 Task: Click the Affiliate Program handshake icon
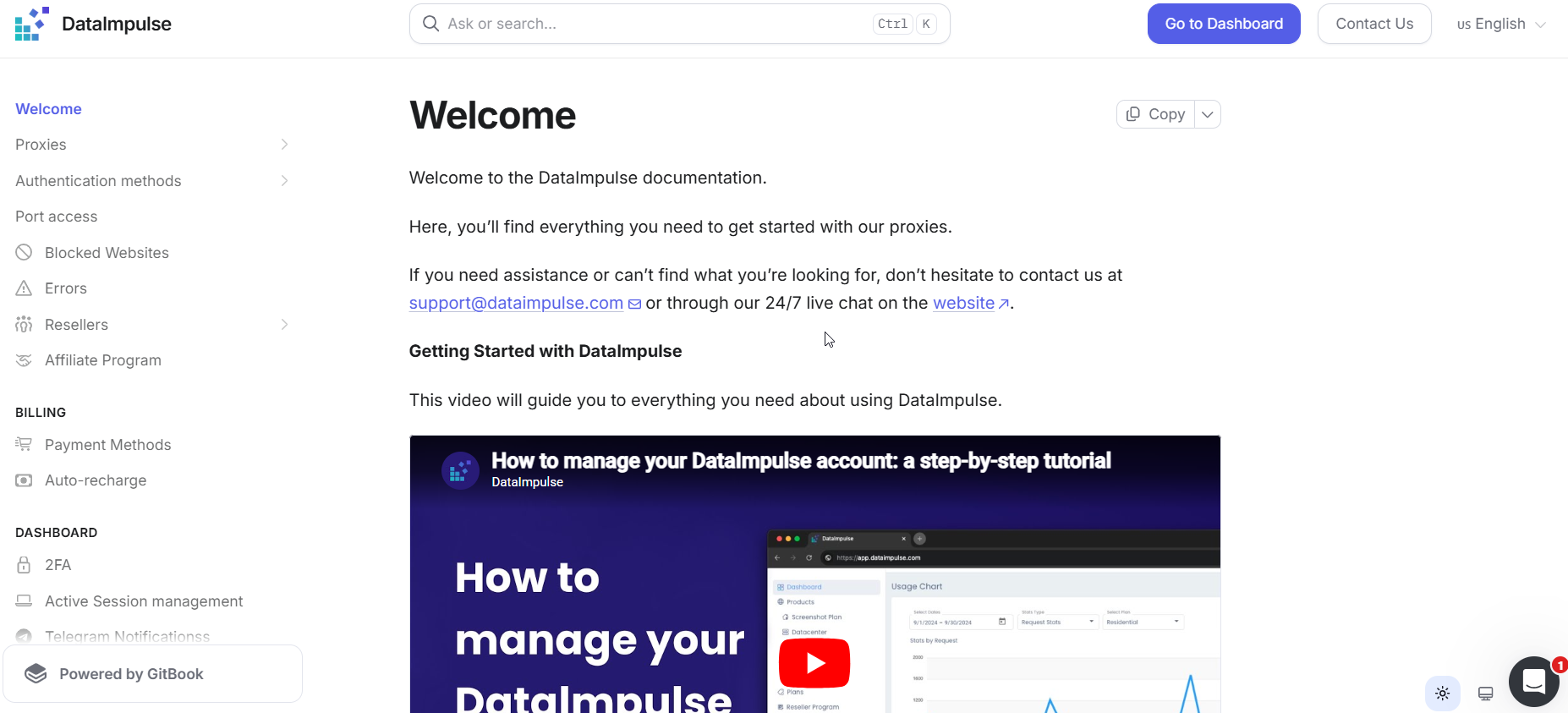pyautogui.click(x=24, y=360)
